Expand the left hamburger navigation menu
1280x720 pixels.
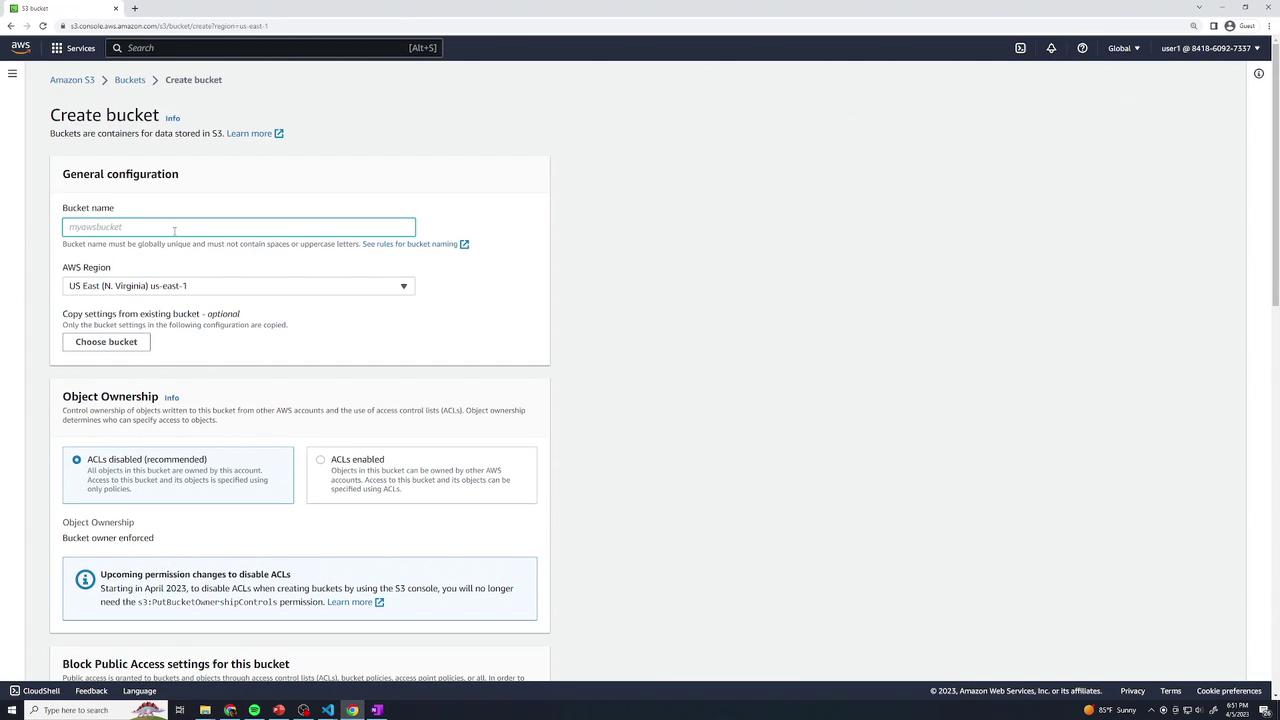(12, 73)
